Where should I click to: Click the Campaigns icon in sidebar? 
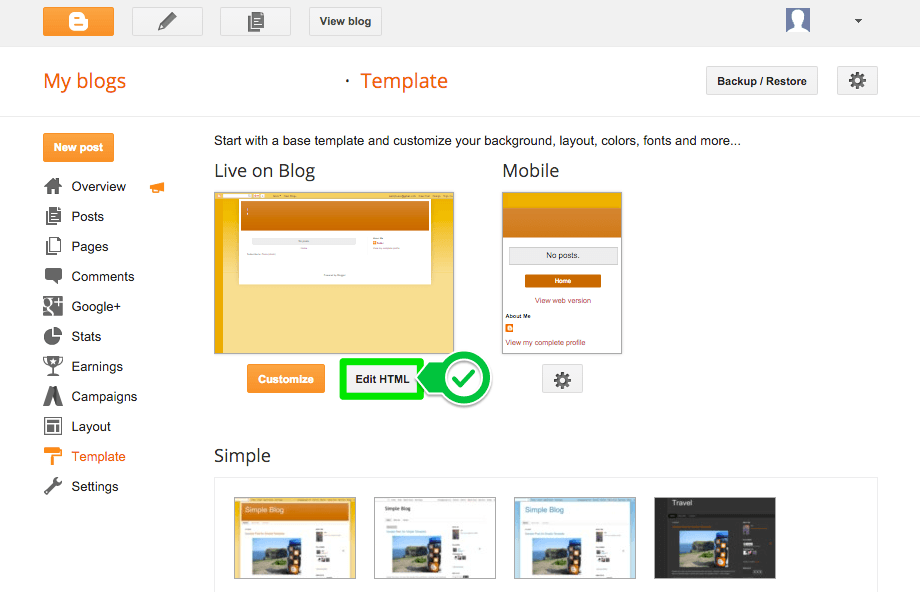(51, 396)
